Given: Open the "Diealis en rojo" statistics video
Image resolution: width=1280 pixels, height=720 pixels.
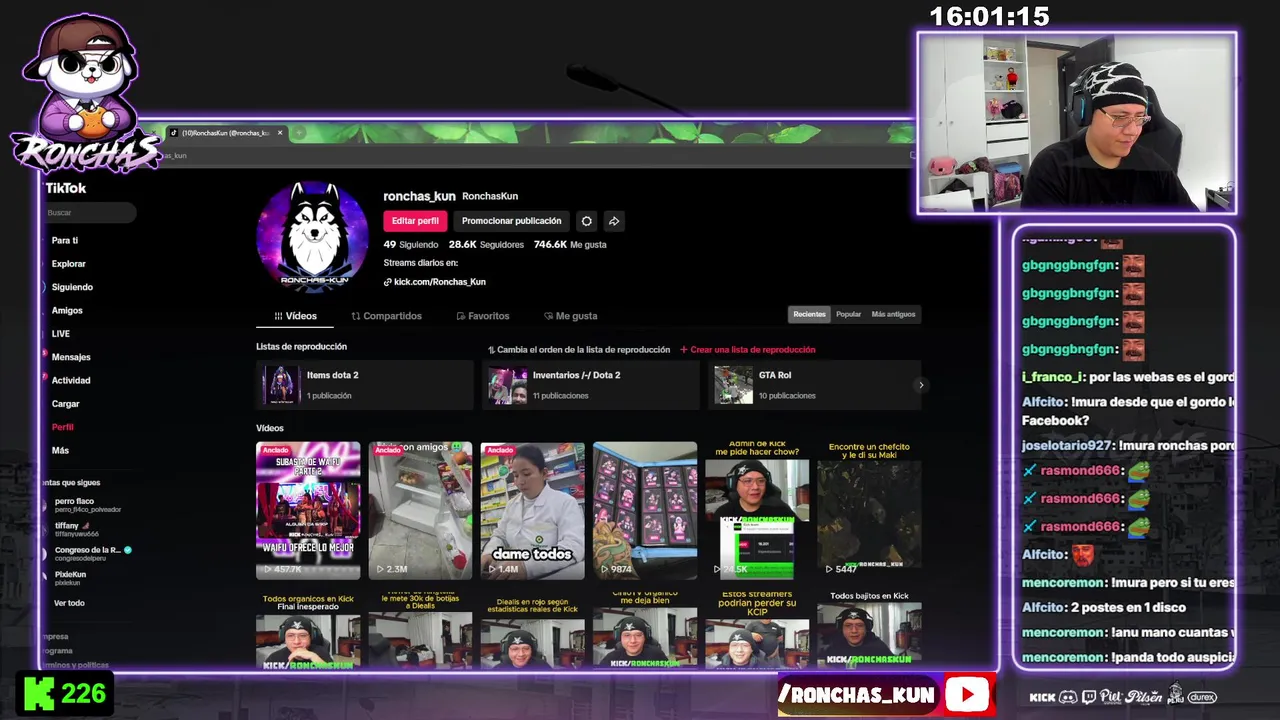Looking at the screenshot, I should [532, 630].
